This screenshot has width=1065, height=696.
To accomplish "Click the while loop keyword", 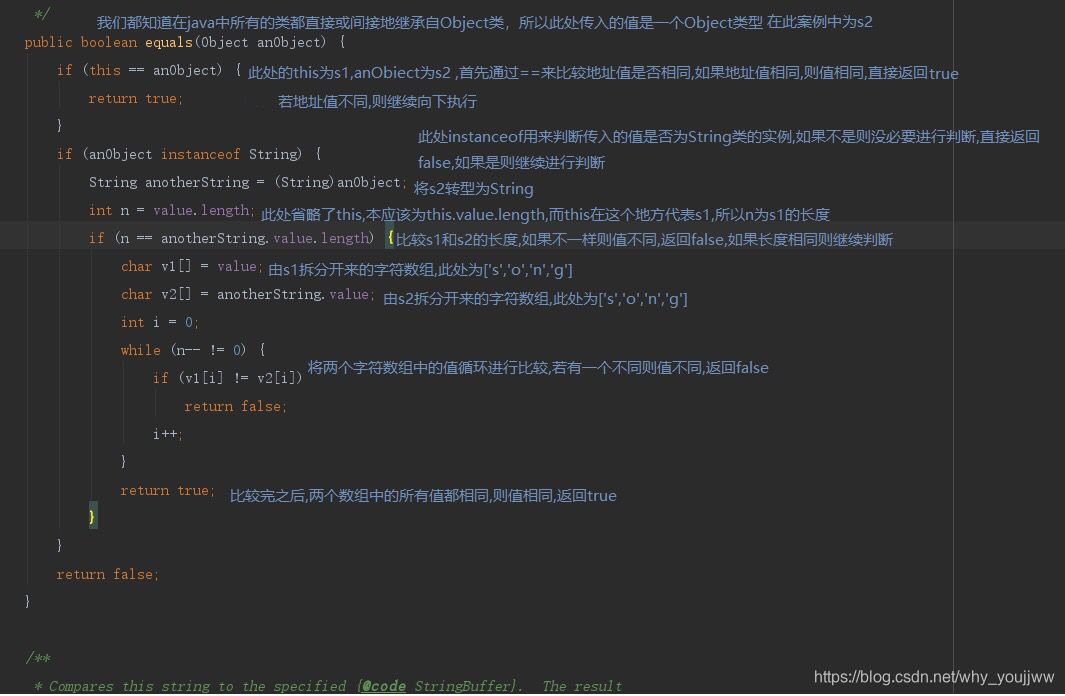I will click(x=141, y=350).
